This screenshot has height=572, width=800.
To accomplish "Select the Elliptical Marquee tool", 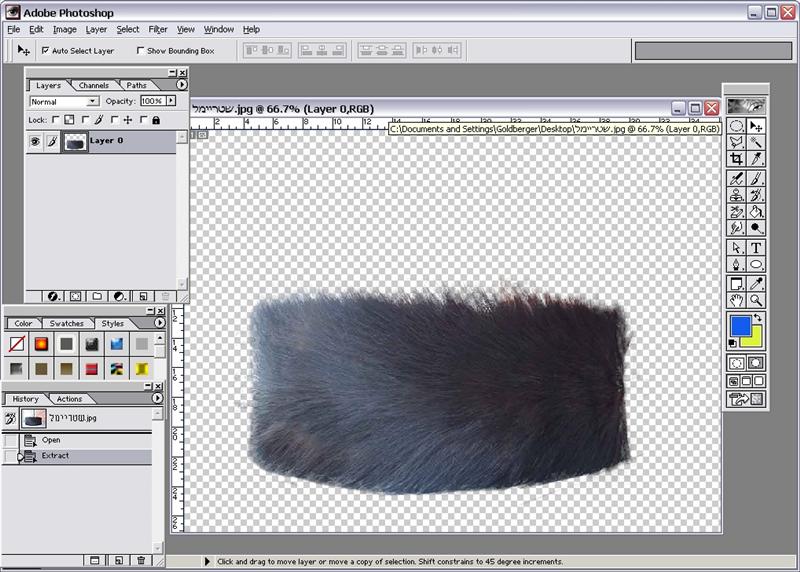I will (736, 126).
